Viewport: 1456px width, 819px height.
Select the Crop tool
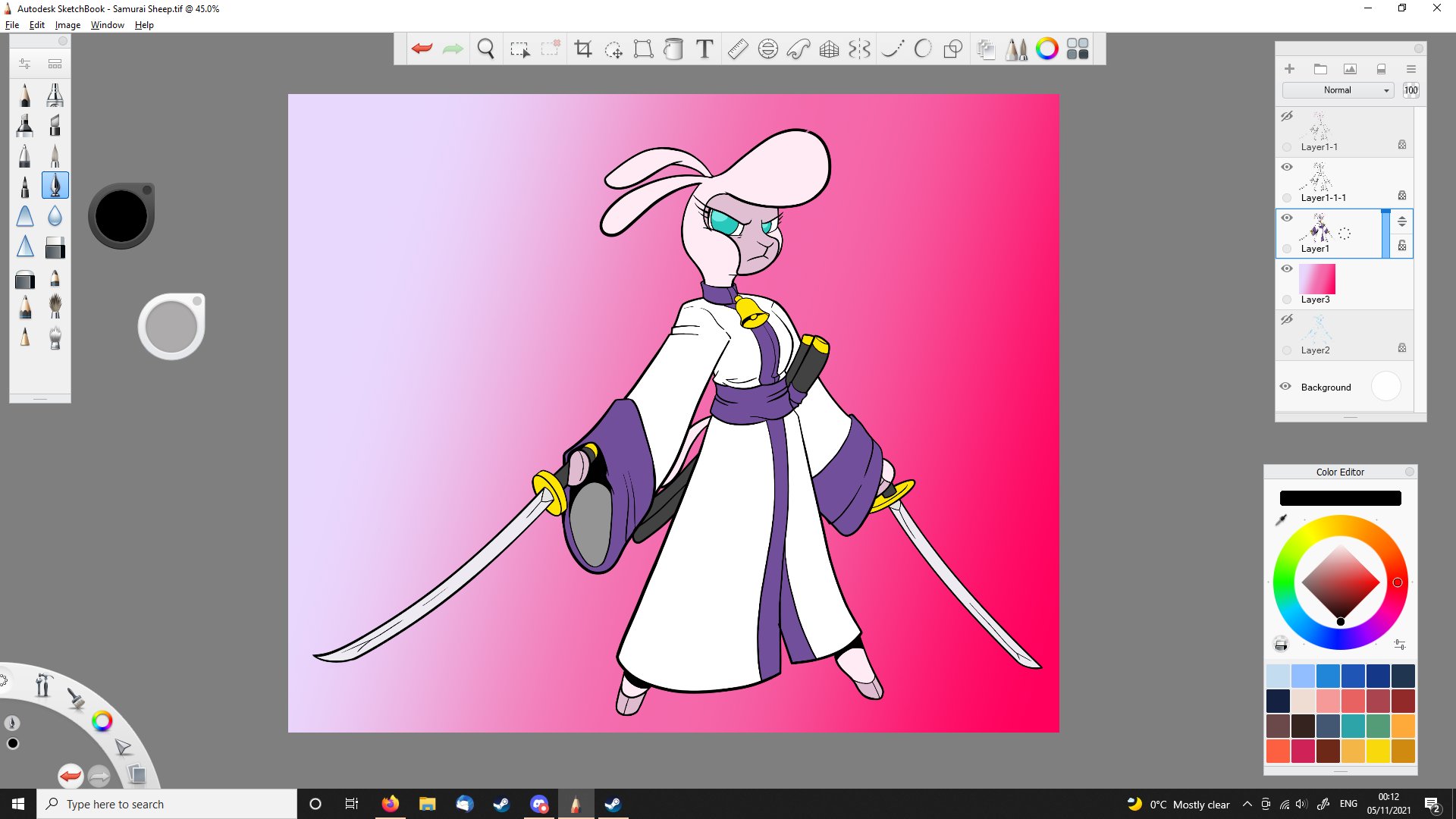[x=582, y=49]
